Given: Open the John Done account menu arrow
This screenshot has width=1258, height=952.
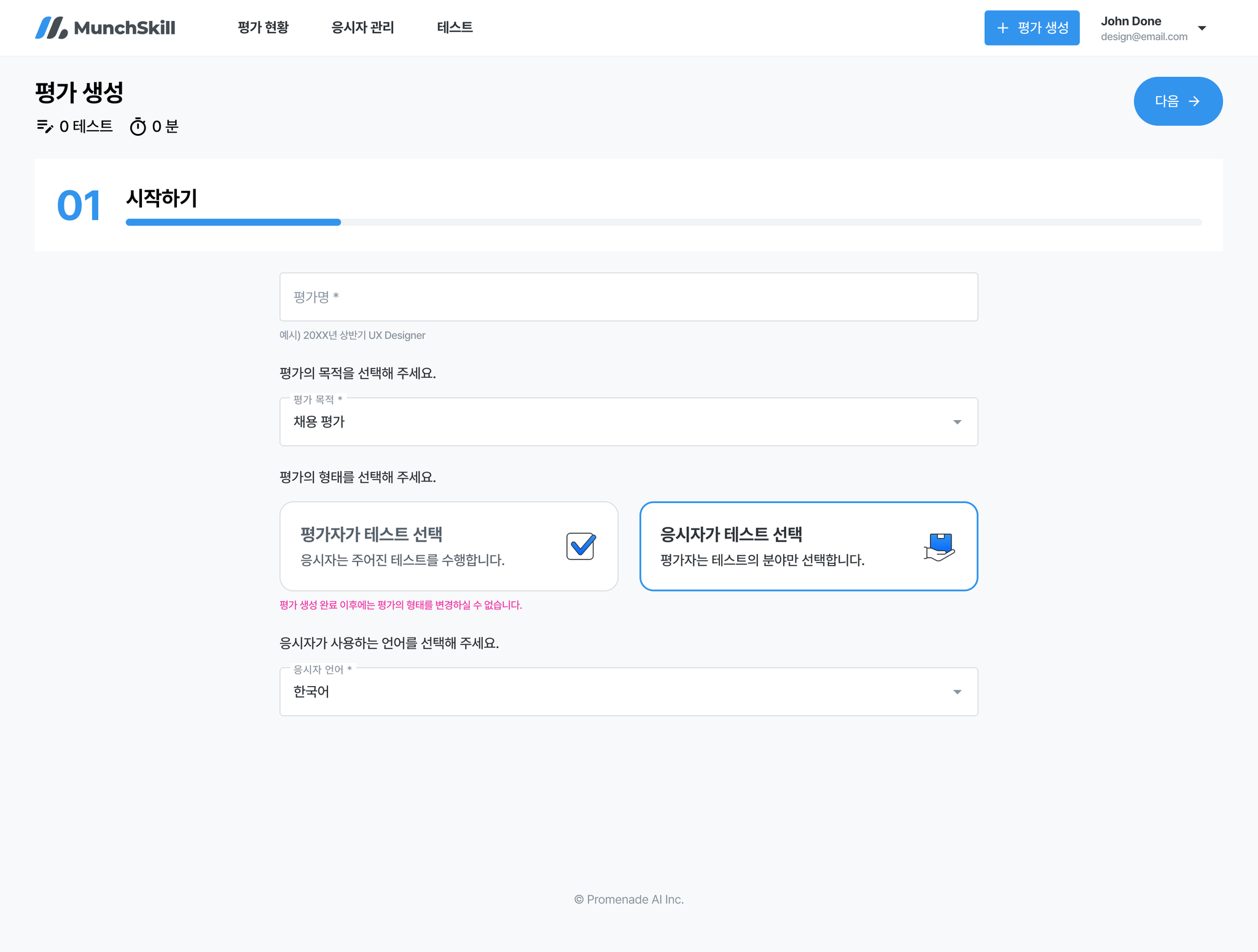Looking at the screenshot, I should 1202,28.
